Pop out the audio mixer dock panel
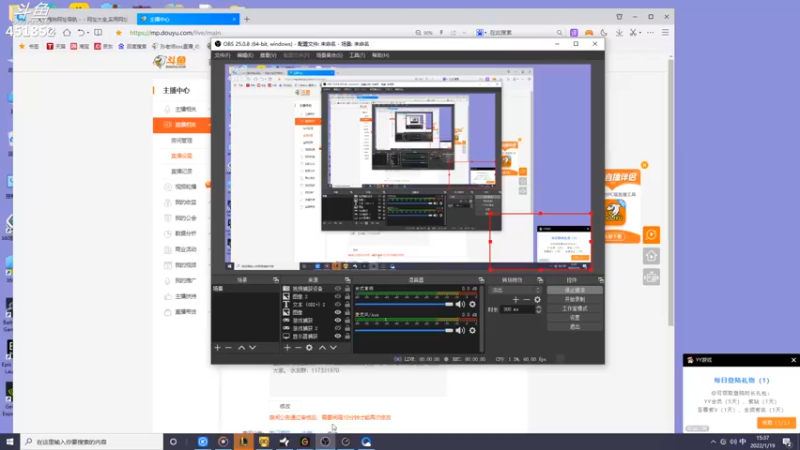 (481, 280)
